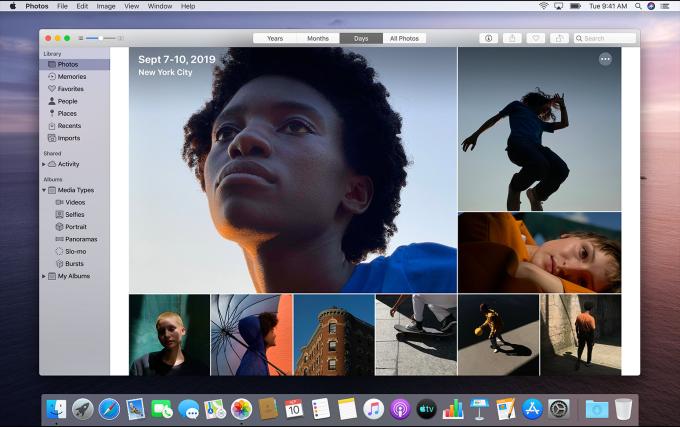The width and height of the screenshot is (680, 427).
Task: Open Podcasts from the Dock
Action: (x=400, y=409)
